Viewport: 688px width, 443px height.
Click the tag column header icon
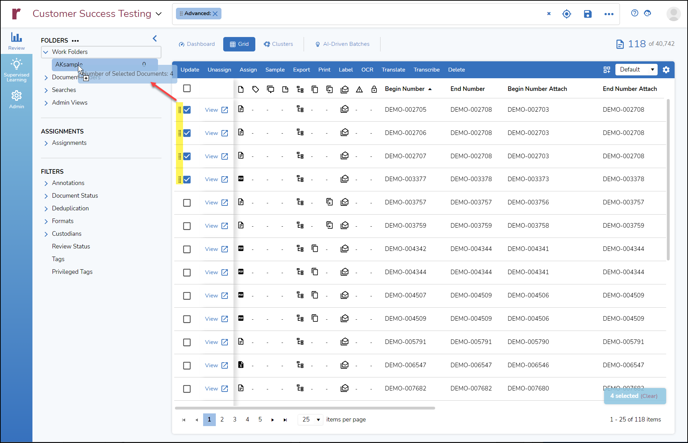pyautogui.click(x=255, y=89)
